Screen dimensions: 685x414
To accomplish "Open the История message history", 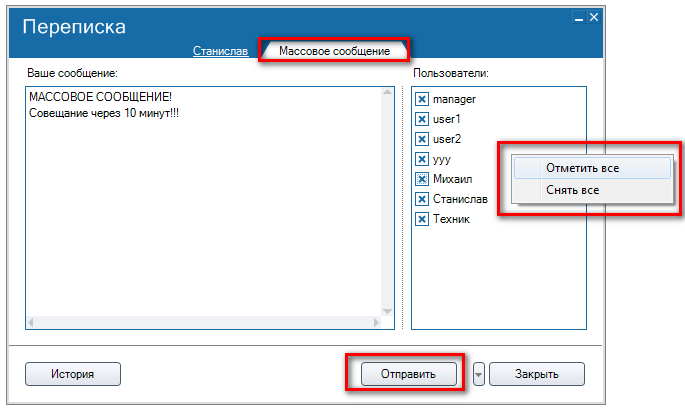I will click(x=72, y=374).
